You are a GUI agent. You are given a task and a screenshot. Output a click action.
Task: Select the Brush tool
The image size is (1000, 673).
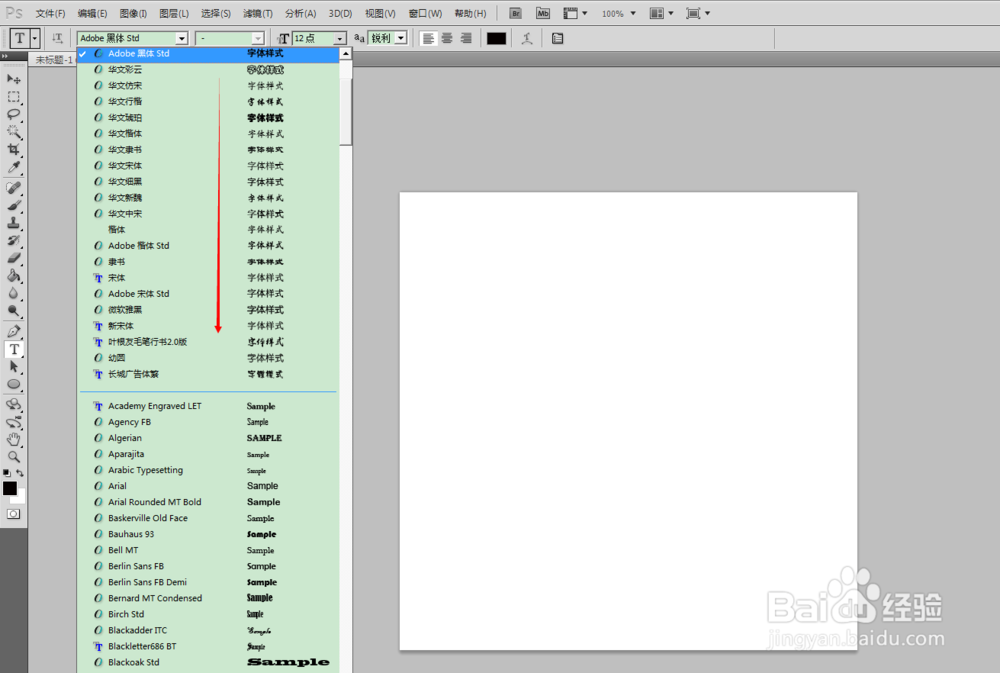pos(13,205)
